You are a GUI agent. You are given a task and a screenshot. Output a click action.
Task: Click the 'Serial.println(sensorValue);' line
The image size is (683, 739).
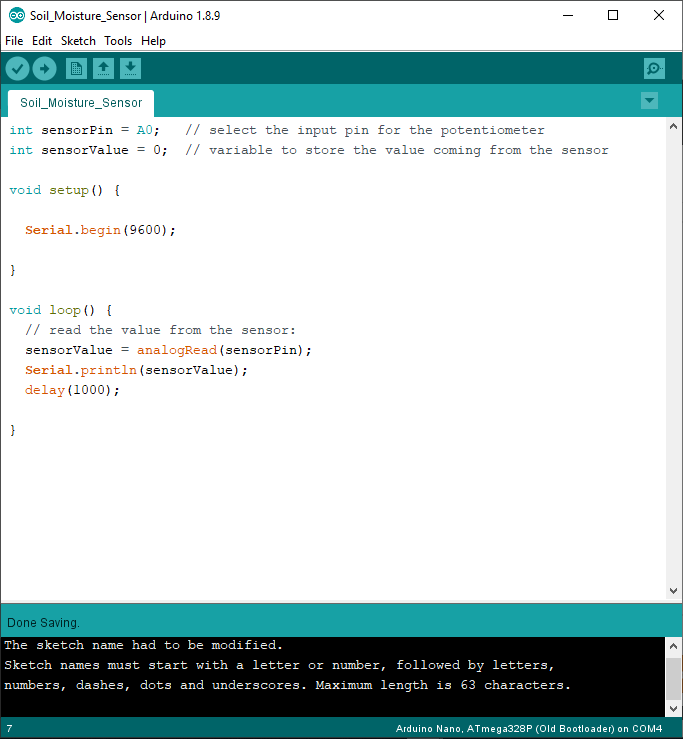(x=136, y=370)
